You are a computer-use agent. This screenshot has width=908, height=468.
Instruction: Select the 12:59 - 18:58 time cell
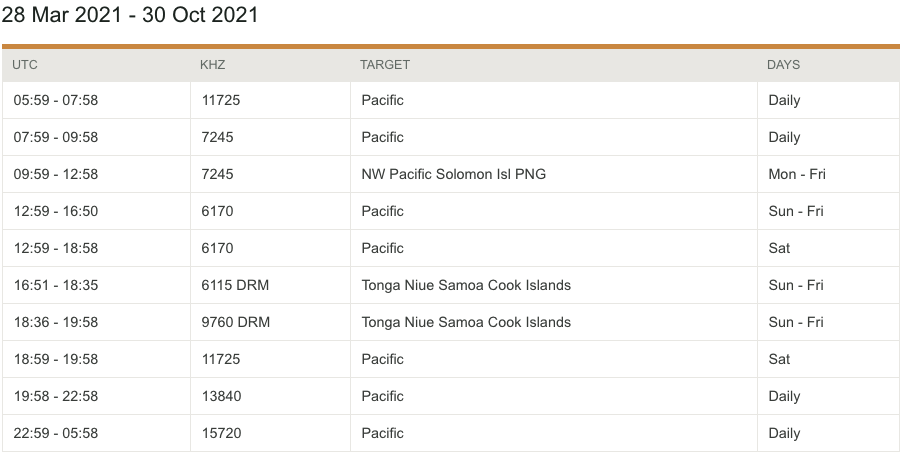click(x=56, y=248)
